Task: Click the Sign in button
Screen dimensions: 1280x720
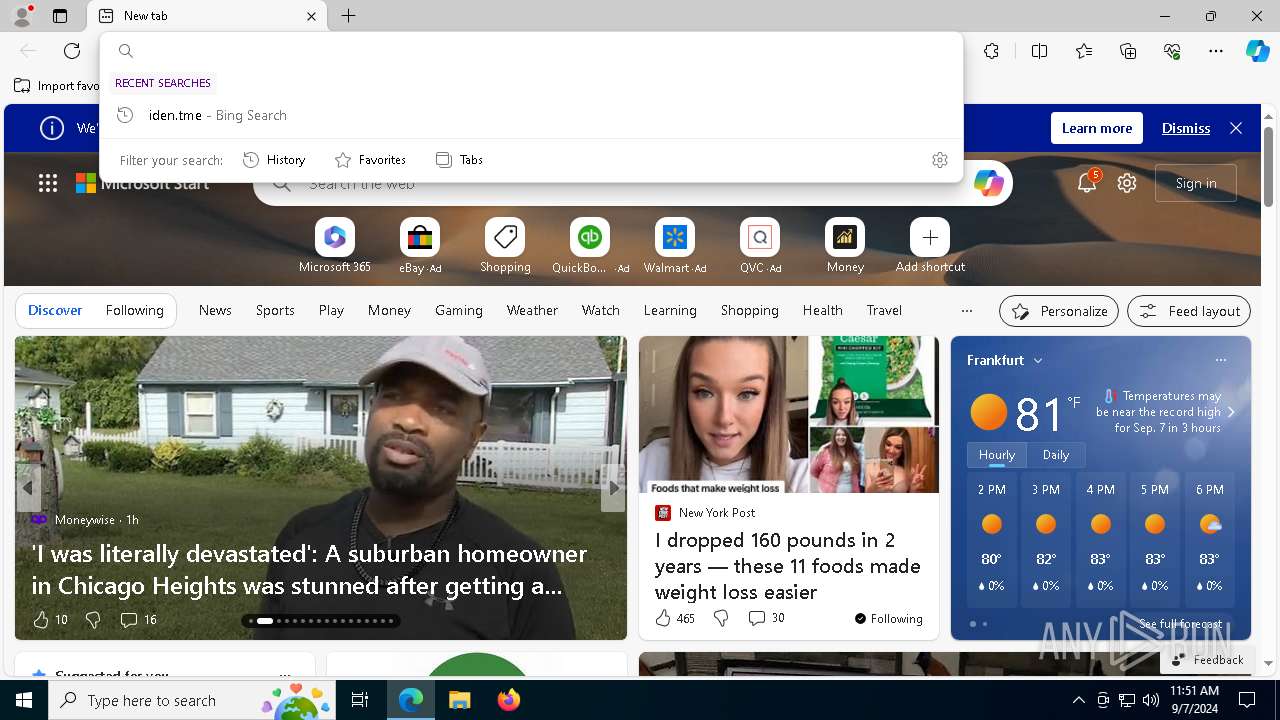Action: pos(1196,183)
